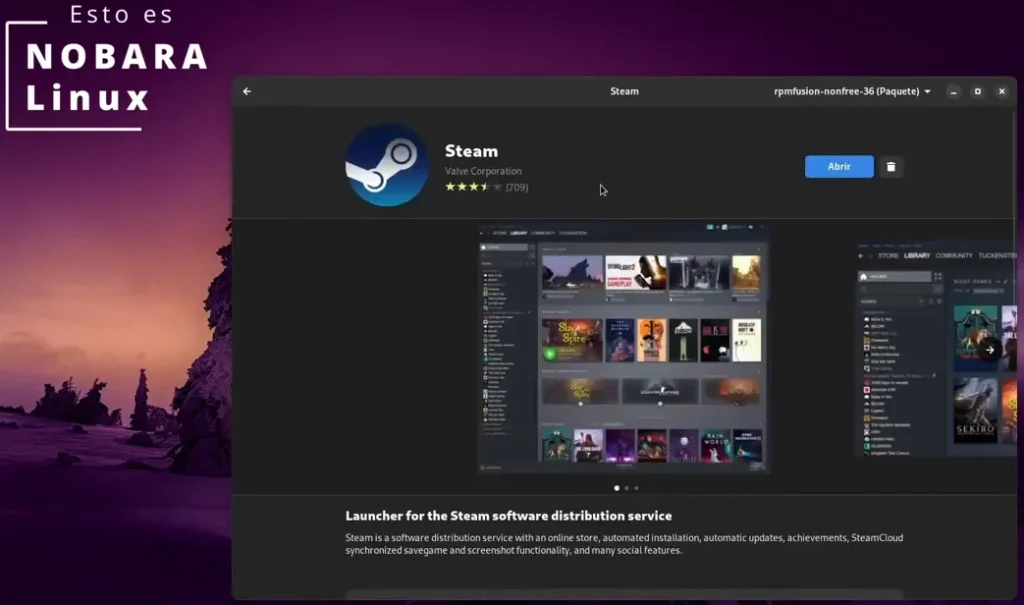
Task: Minimize the software center window
Action: coord(953,91)
